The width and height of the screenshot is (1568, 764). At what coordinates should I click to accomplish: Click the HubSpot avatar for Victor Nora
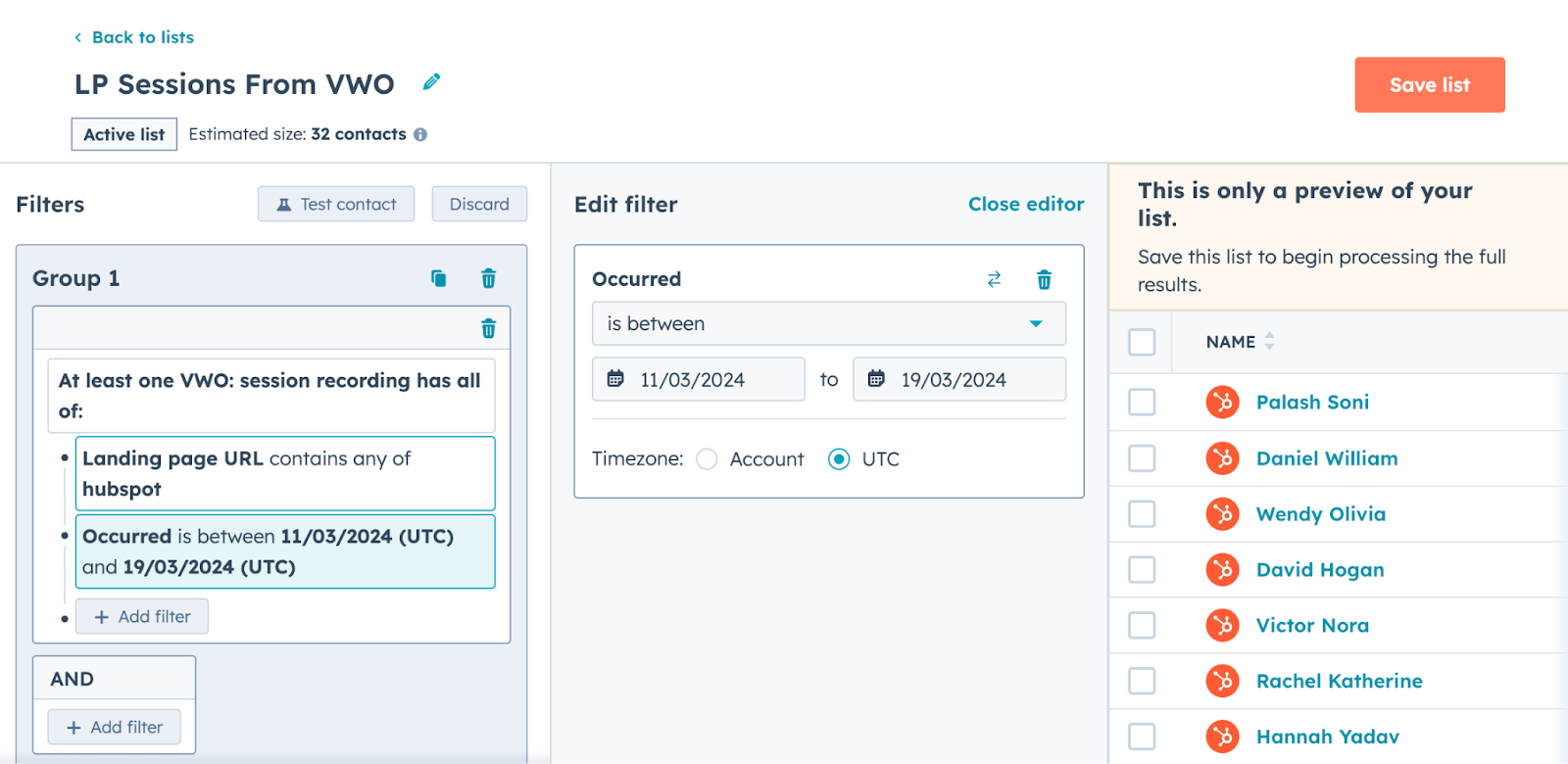click(x=1222, y=626)
